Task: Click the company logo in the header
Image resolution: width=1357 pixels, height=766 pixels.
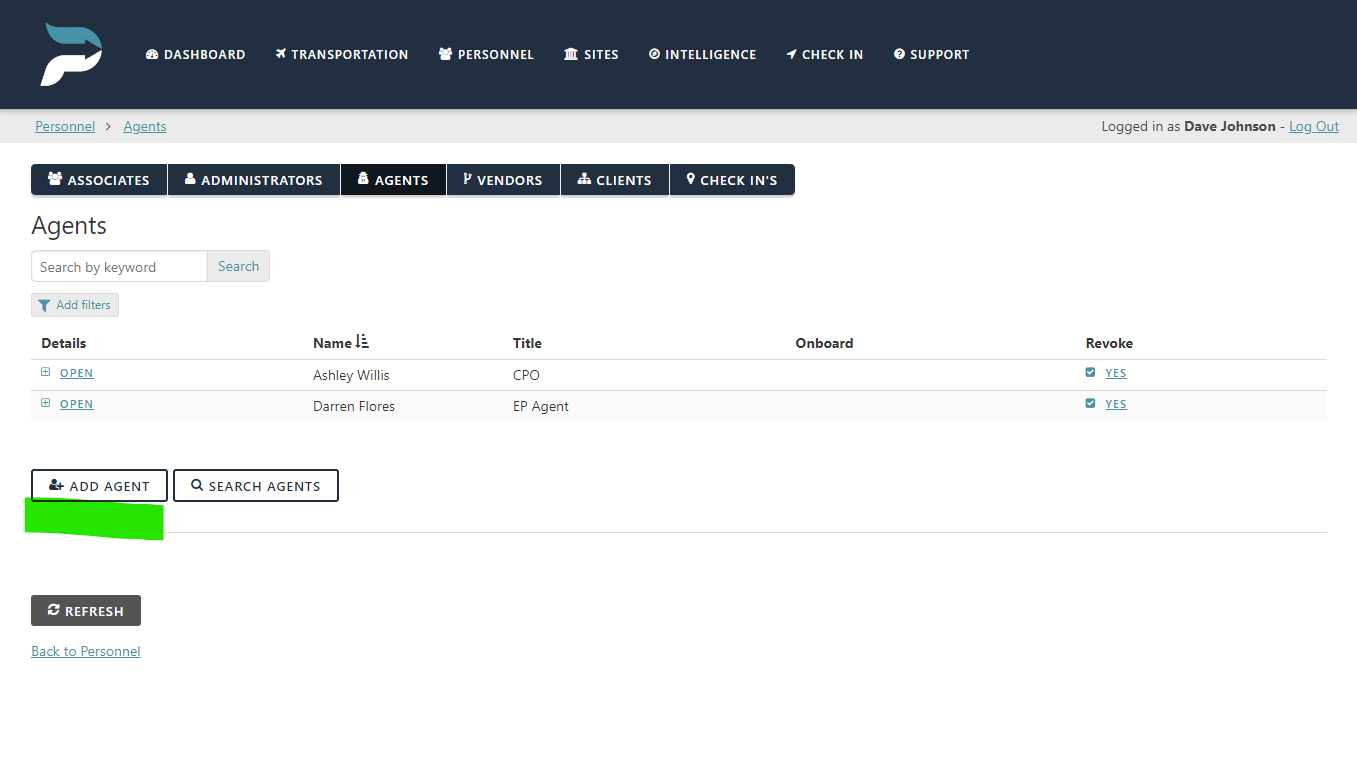Action: pos(70,54)
